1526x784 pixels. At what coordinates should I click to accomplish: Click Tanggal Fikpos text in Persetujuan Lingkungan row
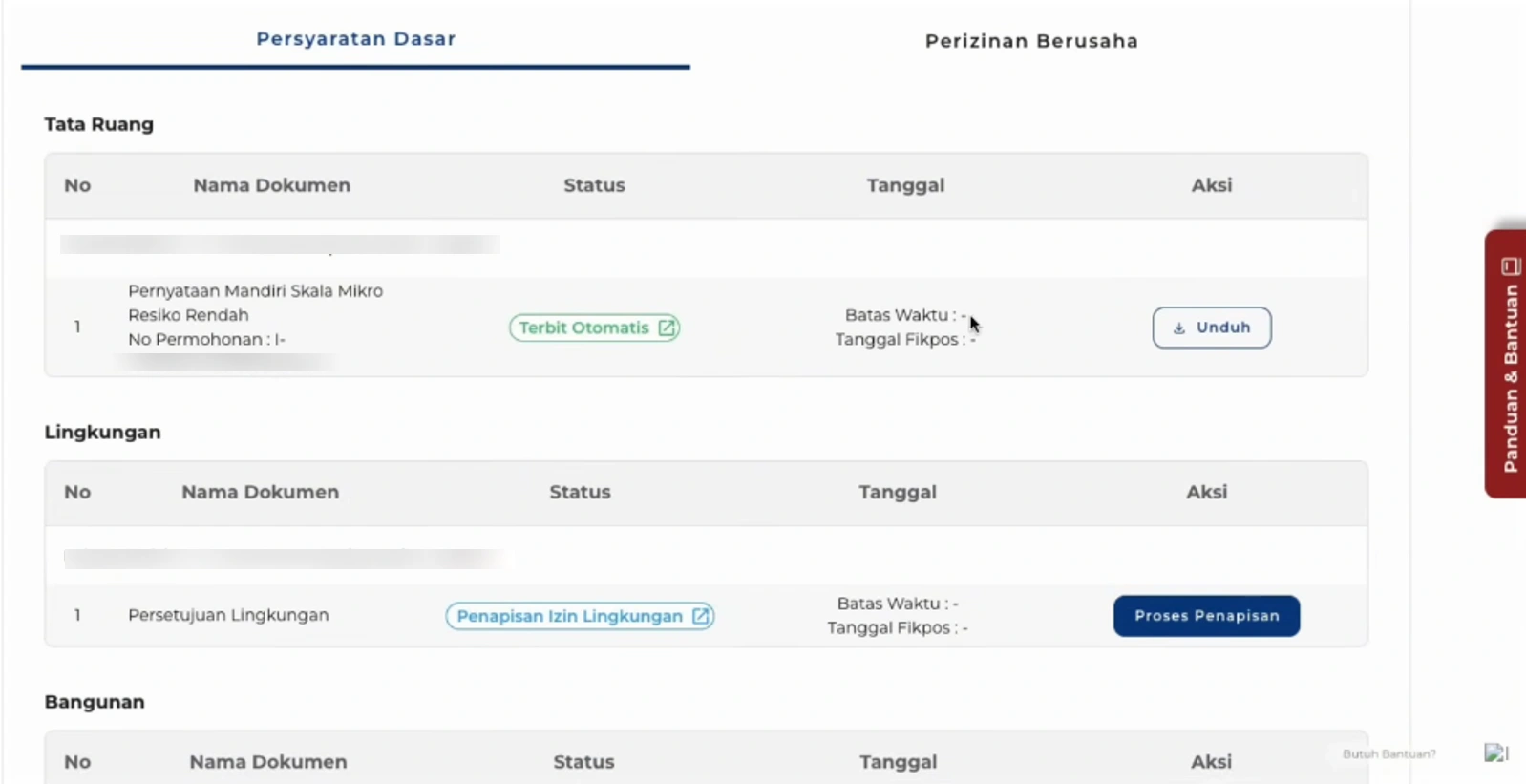pos(898,627)
